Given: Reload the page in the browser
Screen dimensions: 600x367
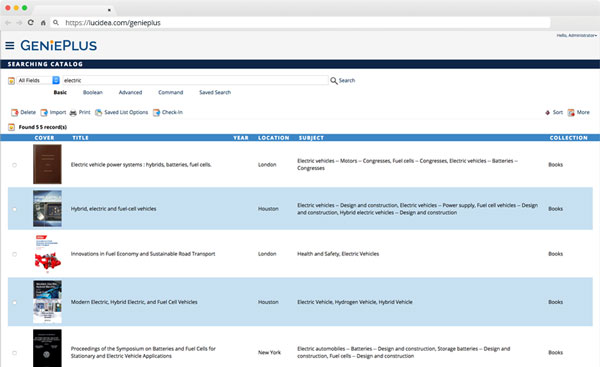Looking at the screenshot, I should click(31, 23).
